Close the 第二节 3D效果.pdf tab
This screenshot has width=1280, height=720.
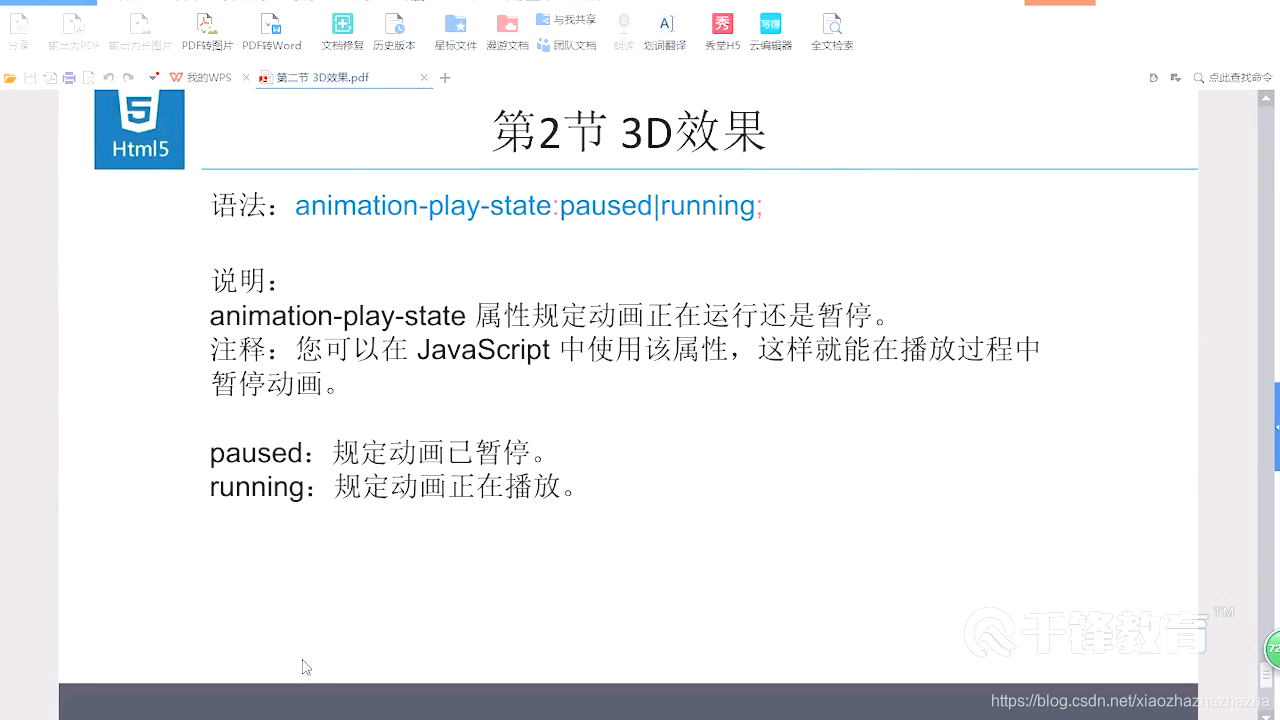coord(424,78)
